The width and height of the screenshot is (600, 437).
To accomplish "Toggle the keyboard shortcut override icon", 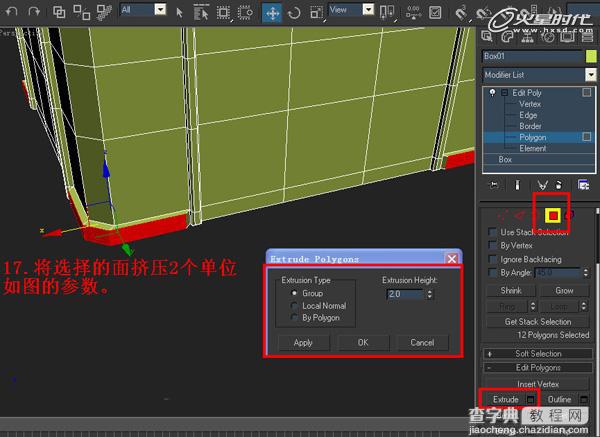I will tap(435, 13).
